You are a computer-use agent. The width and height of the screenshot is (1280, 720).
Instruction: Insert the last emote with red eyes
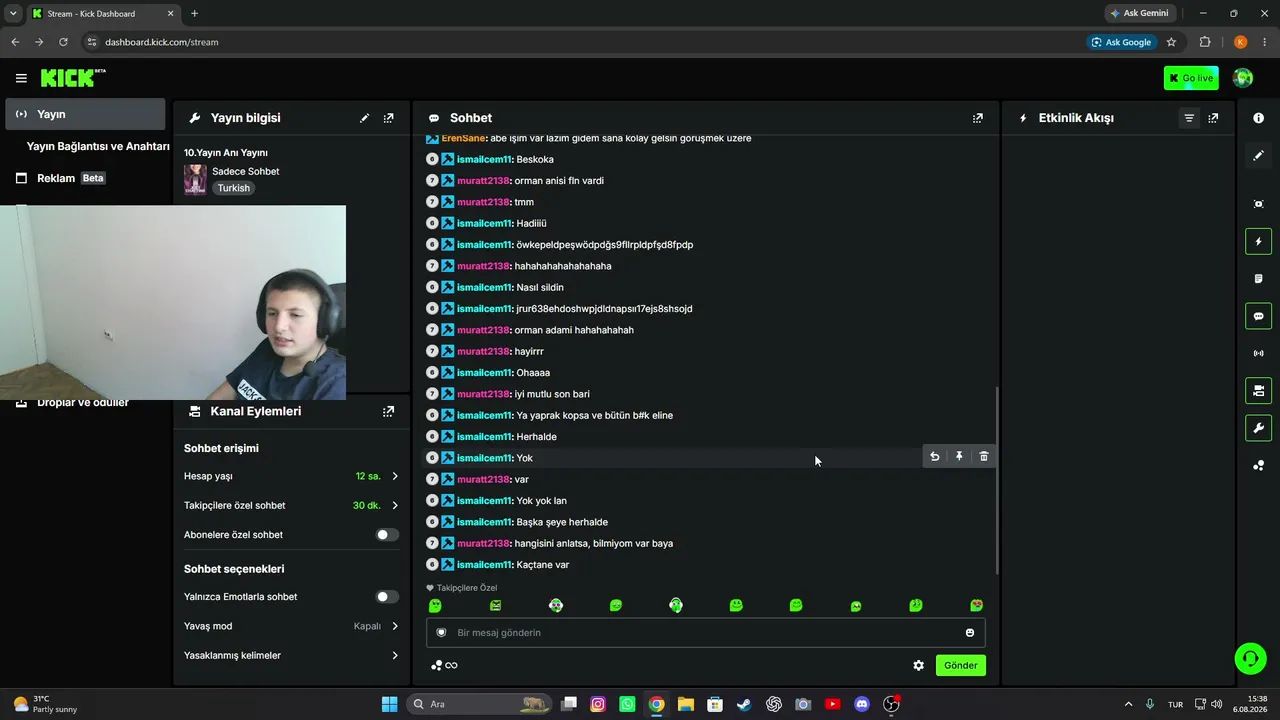[976, 605]
